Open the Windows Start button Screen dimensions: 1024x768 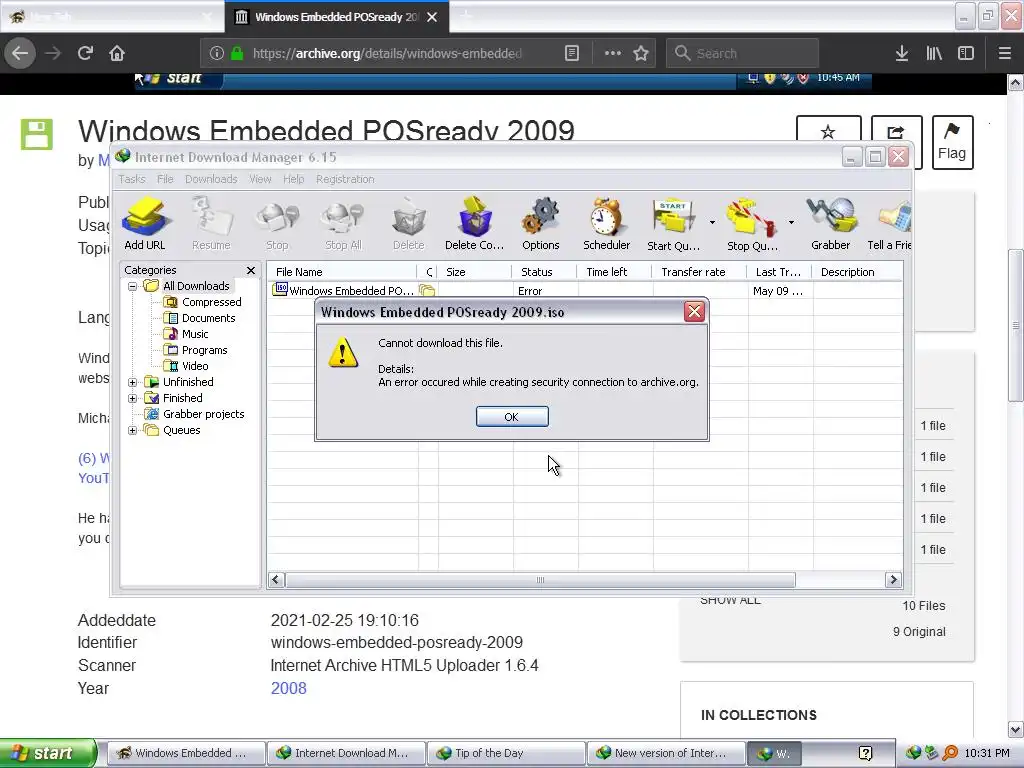point(48,753)
